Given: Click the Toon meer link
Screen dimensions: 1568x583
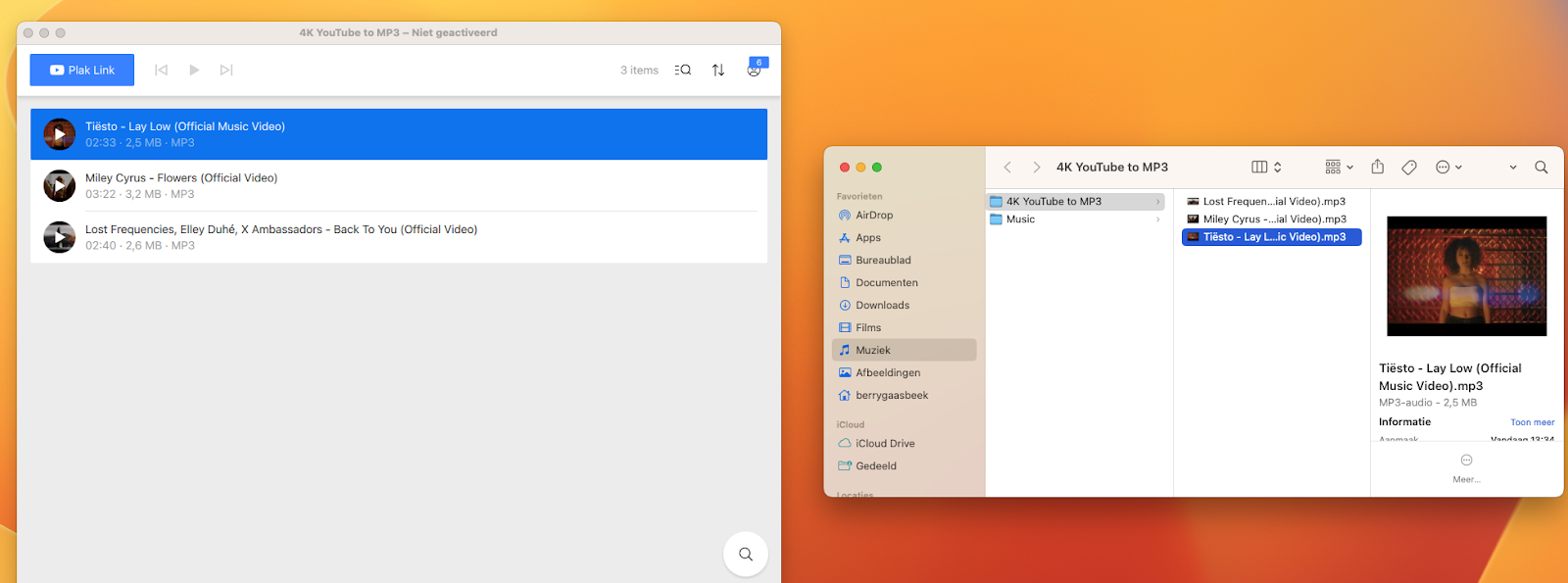Looking at the screenshot, I should (x=1532, y=422).
